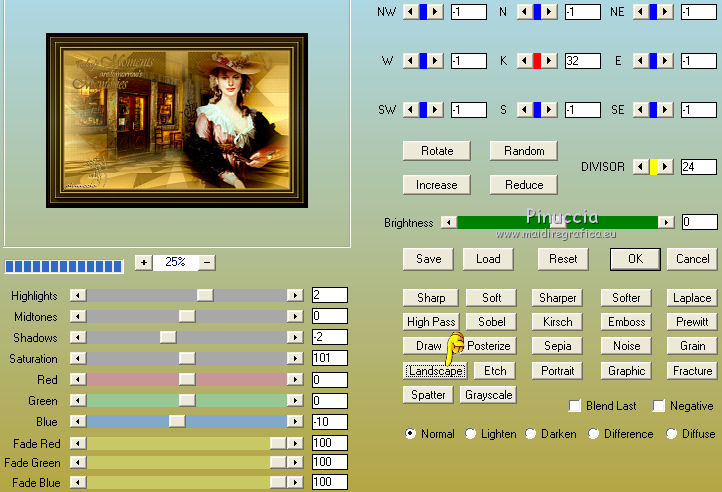Viewport: 722px width, 492px height.
Task: Click the Green slider handle
Action: pos(187,400)
